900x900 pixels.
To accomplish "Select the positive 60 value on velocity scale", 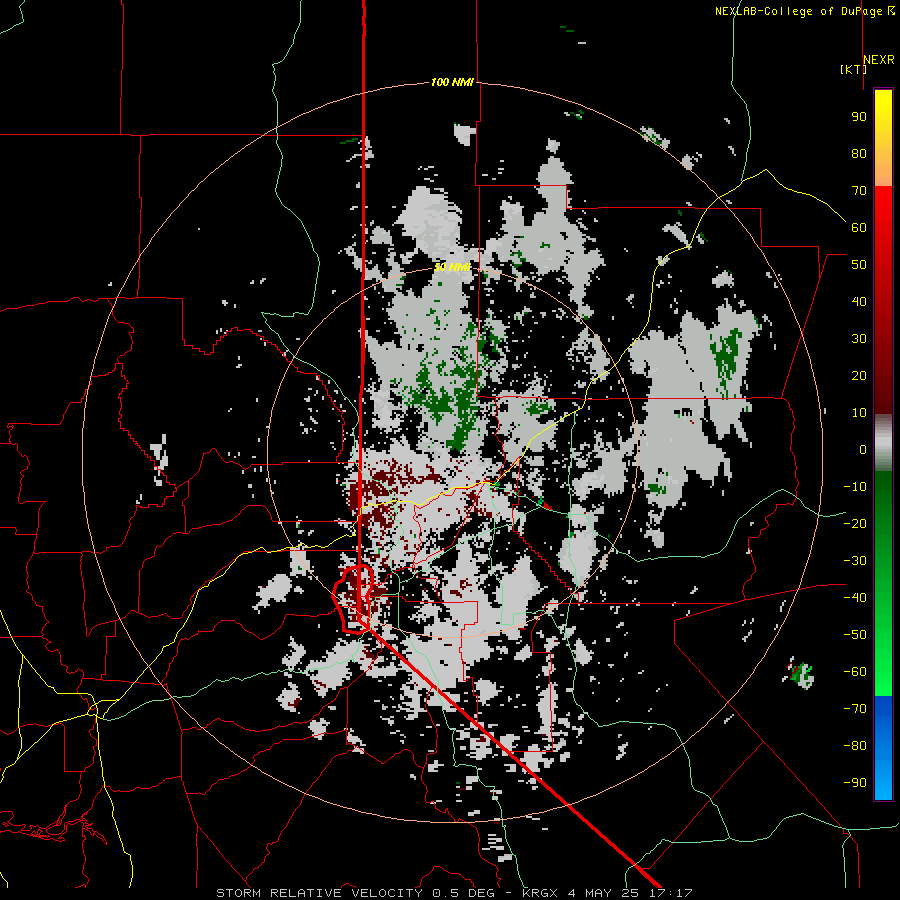I will pos(859,227).
